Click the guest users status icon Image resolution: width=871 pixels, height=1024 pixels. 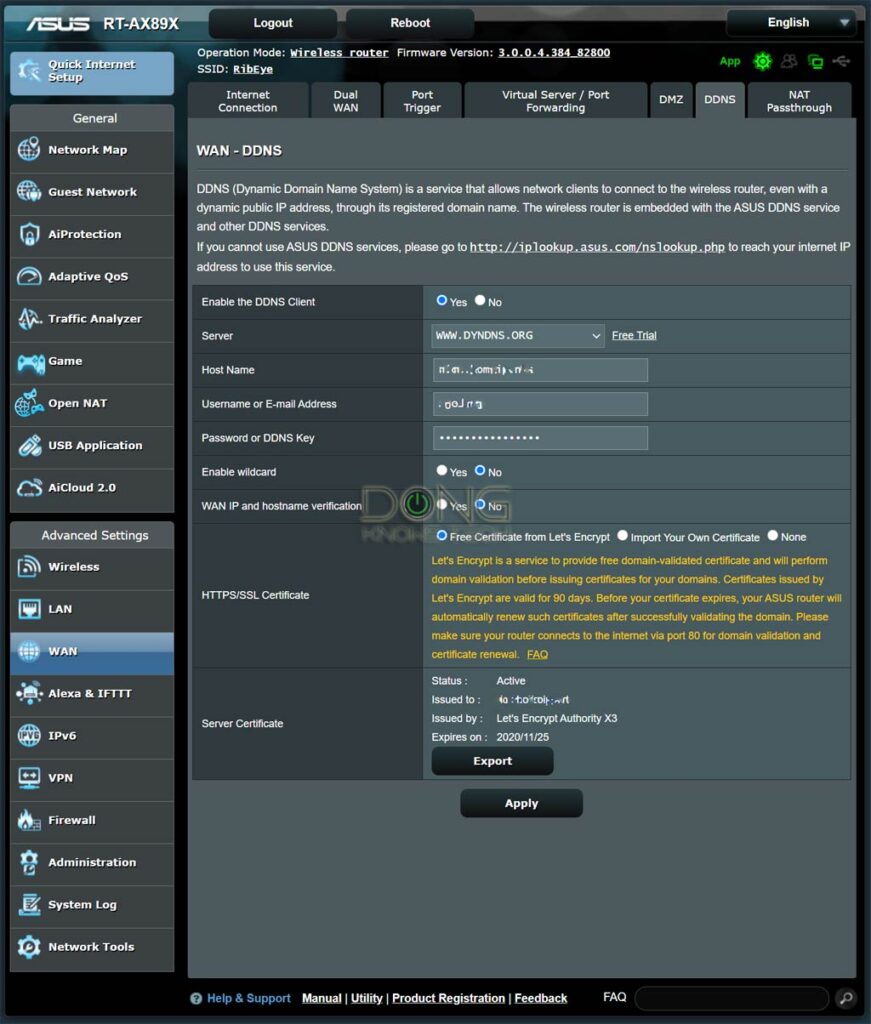[789, 61]
